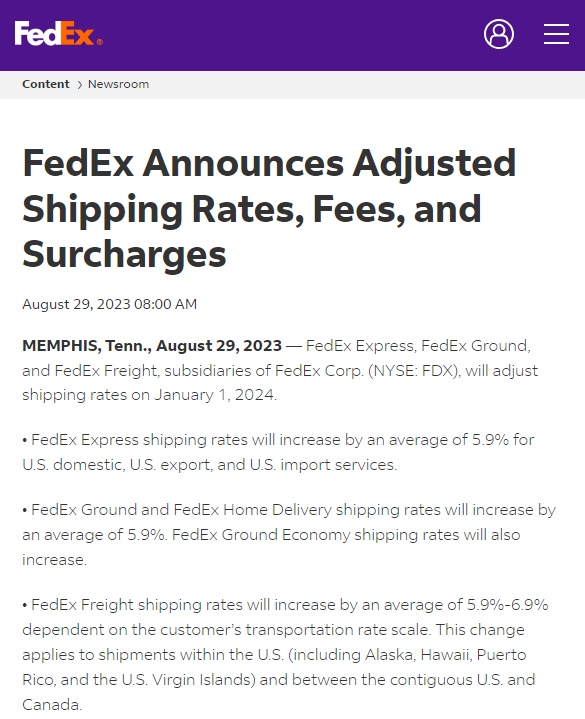Click the (NYSE: FDX) ticker text
585x719 pixels.
coord(414,371)
